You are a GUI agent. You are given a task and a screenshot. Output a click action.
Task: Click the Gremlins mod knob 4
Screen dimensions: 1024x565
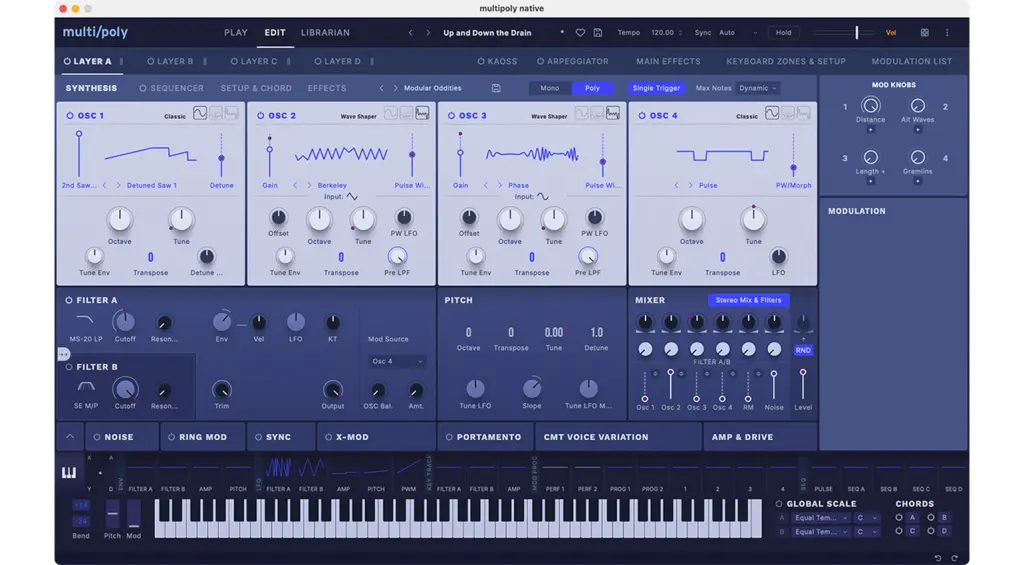[x=918, y=157]
